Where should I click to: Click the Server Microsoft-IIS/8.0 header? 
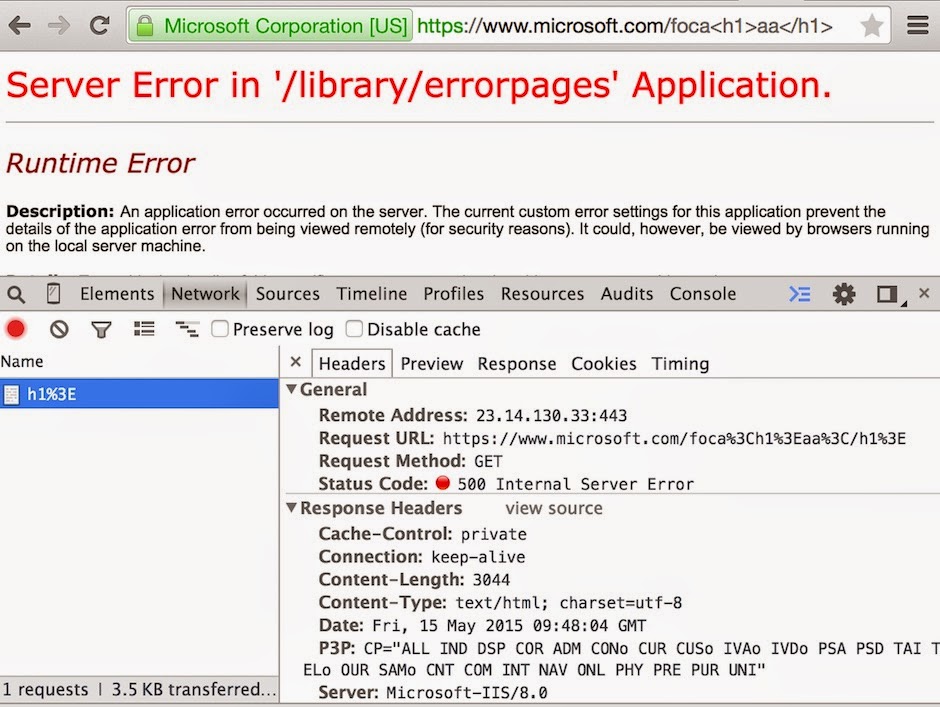pyautogui.click(x=433, y=693)
